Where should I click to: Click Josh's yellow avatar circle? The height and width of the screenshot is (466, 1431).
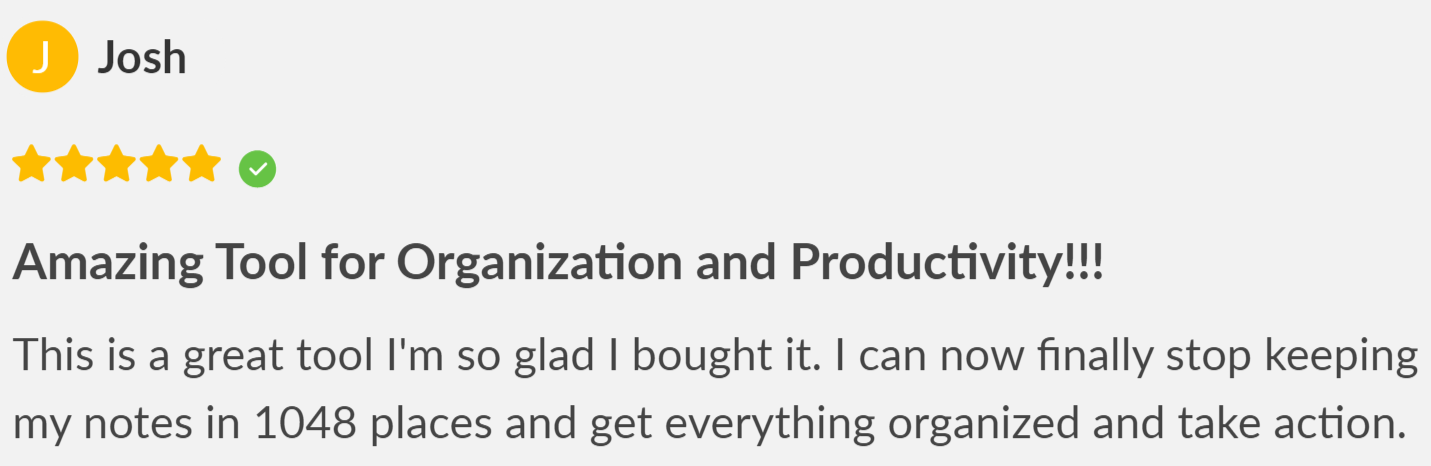42,57
